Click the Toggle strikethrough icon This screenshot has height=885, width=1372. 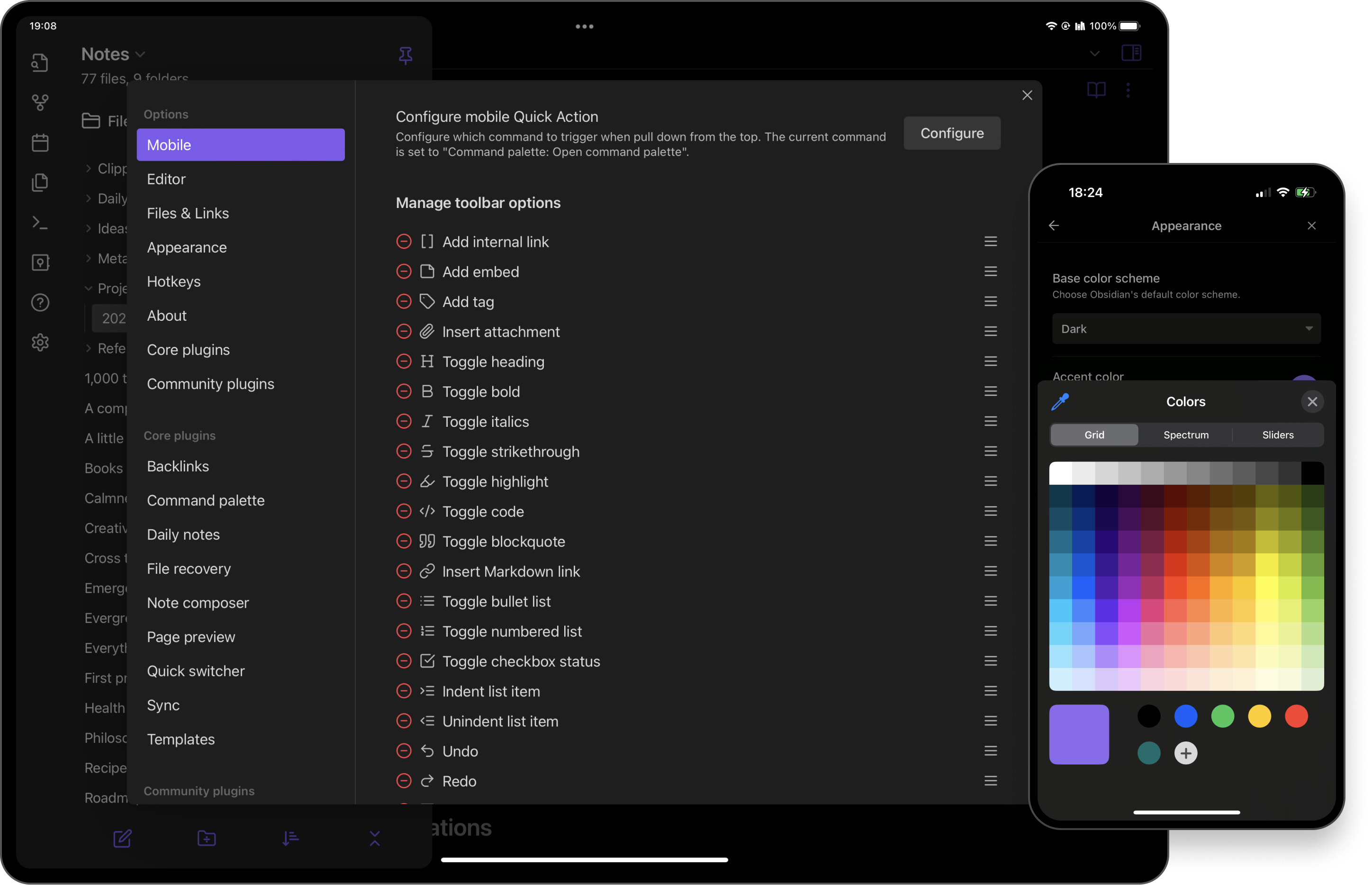click(427, 451)
